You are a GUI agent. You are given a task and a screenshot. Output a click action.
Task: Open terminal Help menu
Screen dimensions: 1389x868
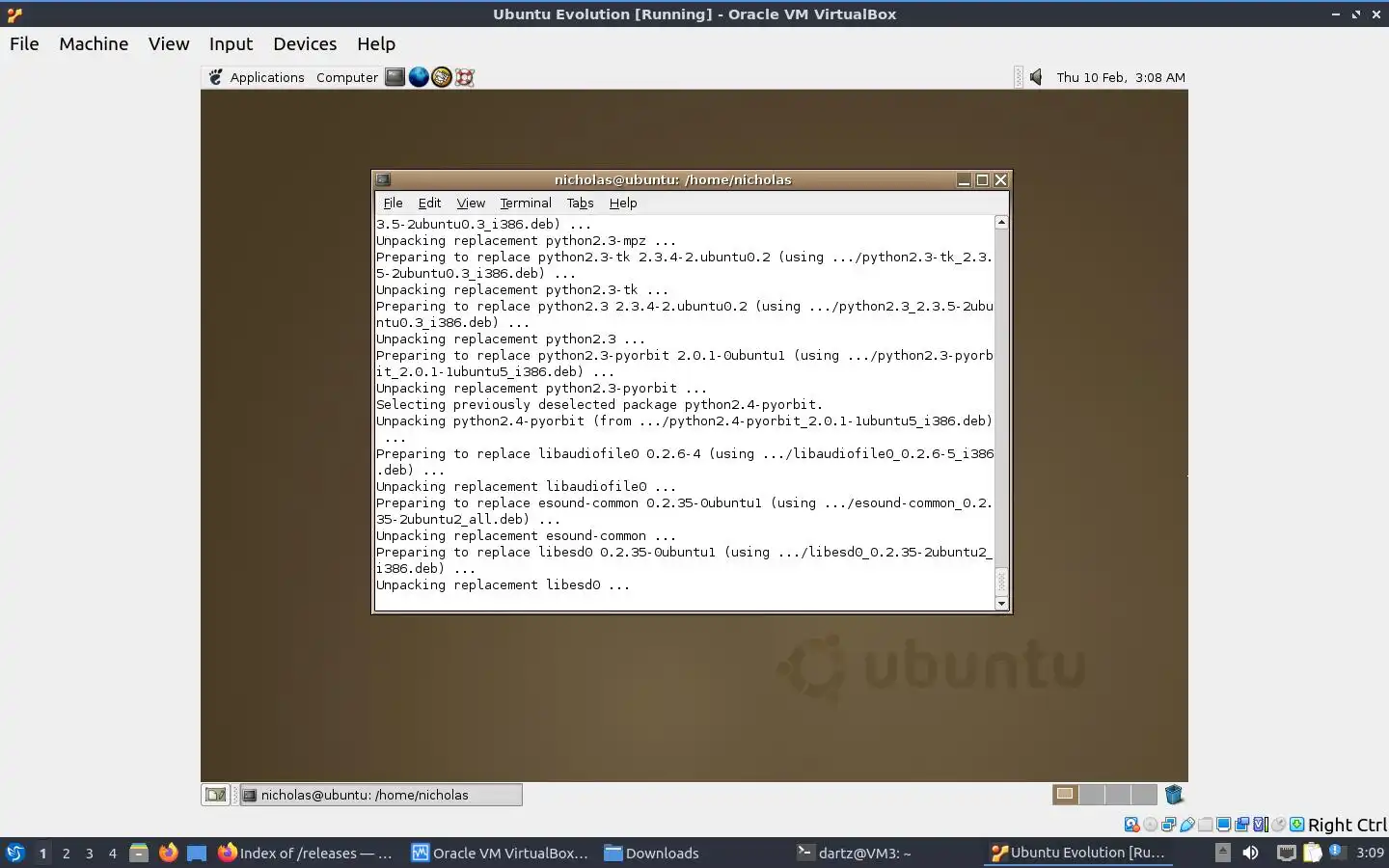[623, 203]
